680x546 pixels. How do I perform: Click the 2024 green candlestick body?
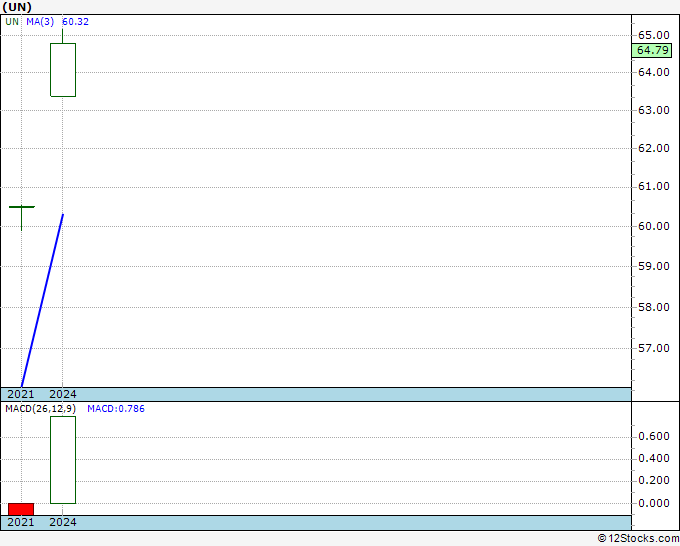click(63, 70)
